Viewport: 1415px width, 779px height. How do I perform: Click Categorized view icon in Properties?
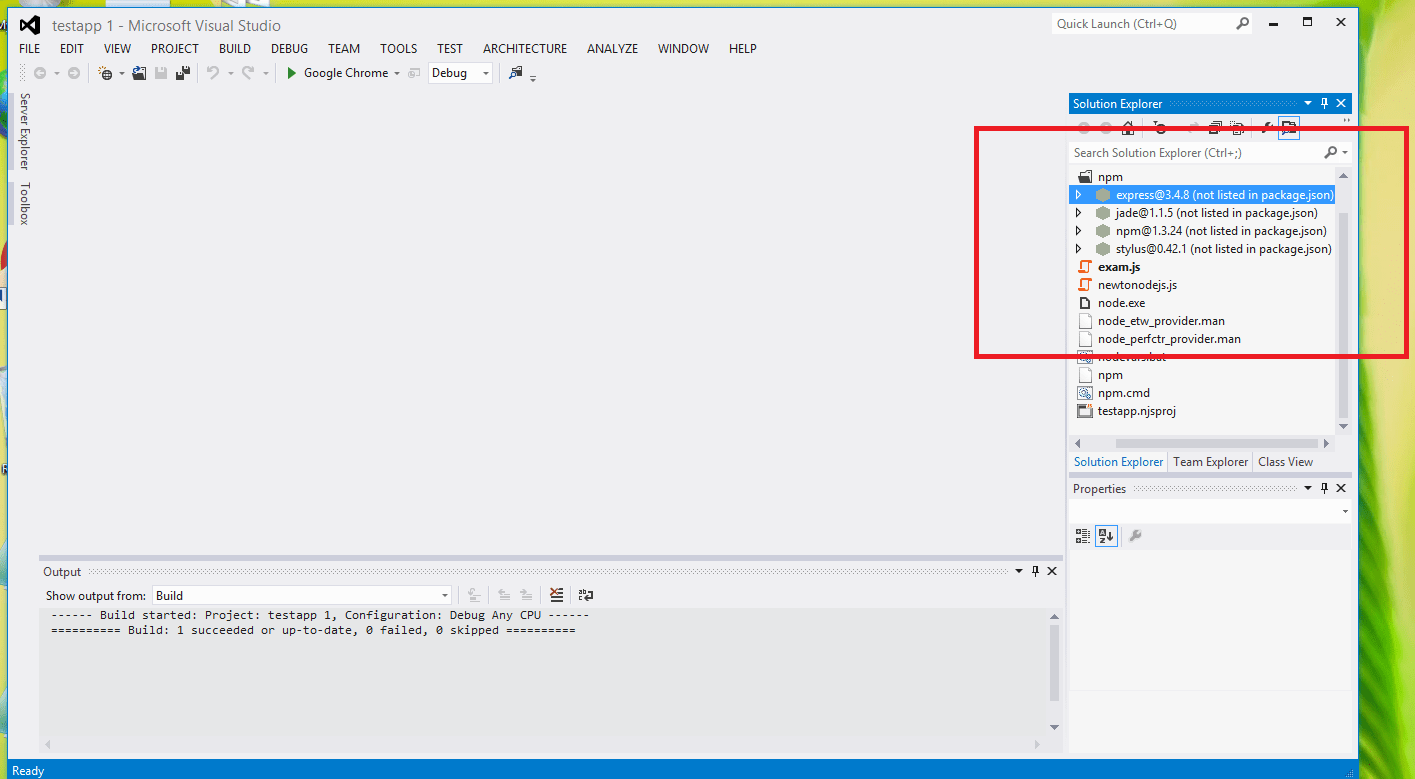click(1083, 536)
